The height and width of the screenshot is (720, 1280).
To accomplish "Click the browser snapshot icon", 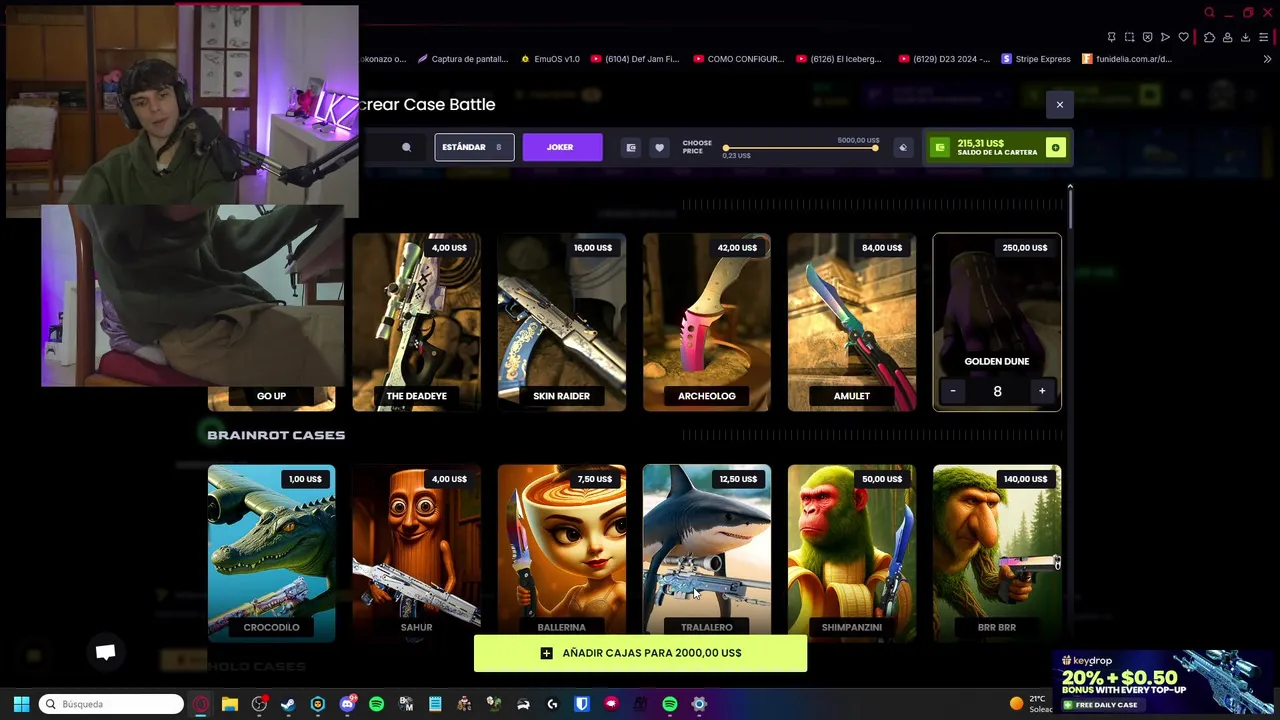I will click(1129, 37).
